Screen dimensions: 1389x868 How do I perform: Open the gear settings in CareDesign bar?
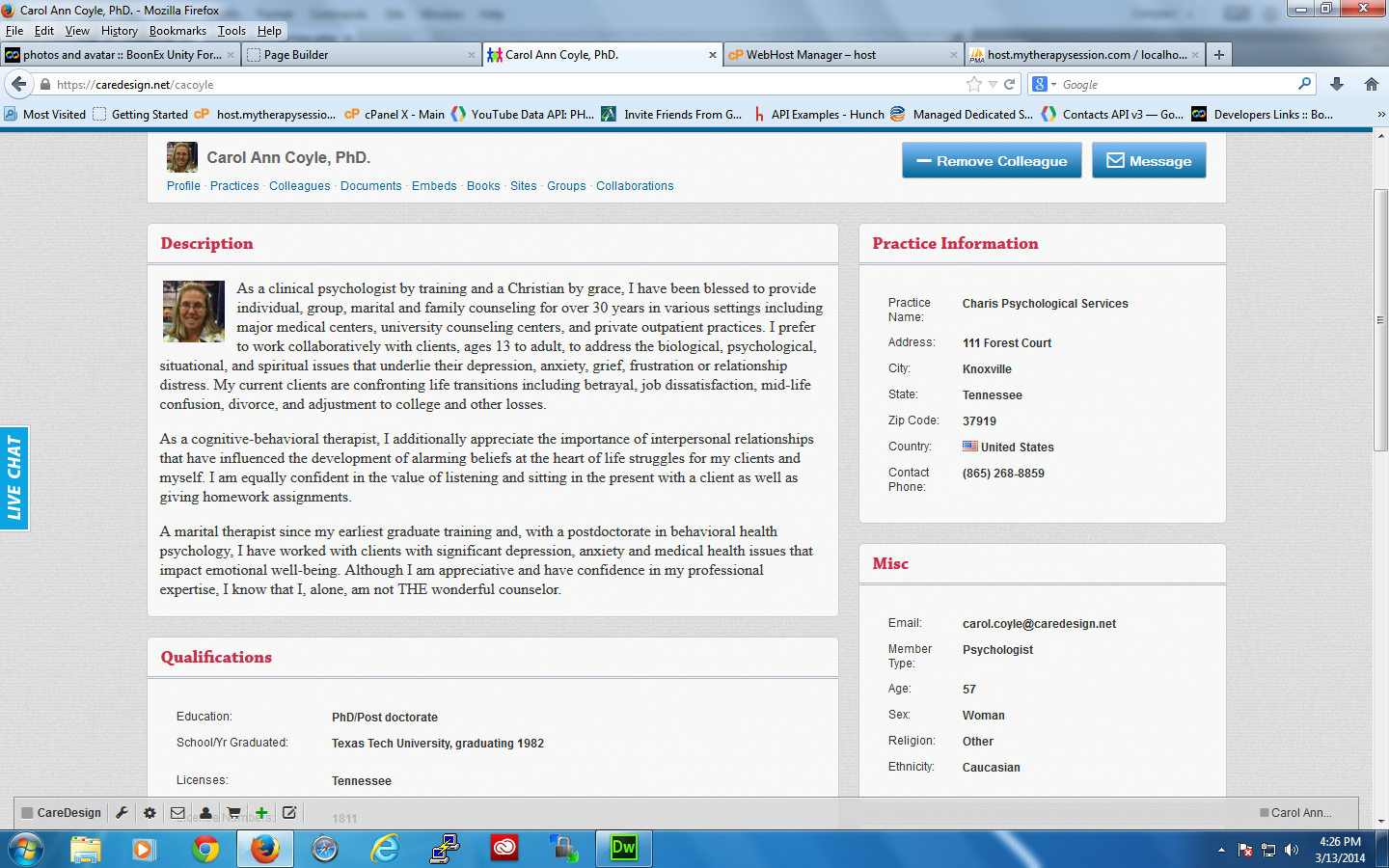click(150, 813)
